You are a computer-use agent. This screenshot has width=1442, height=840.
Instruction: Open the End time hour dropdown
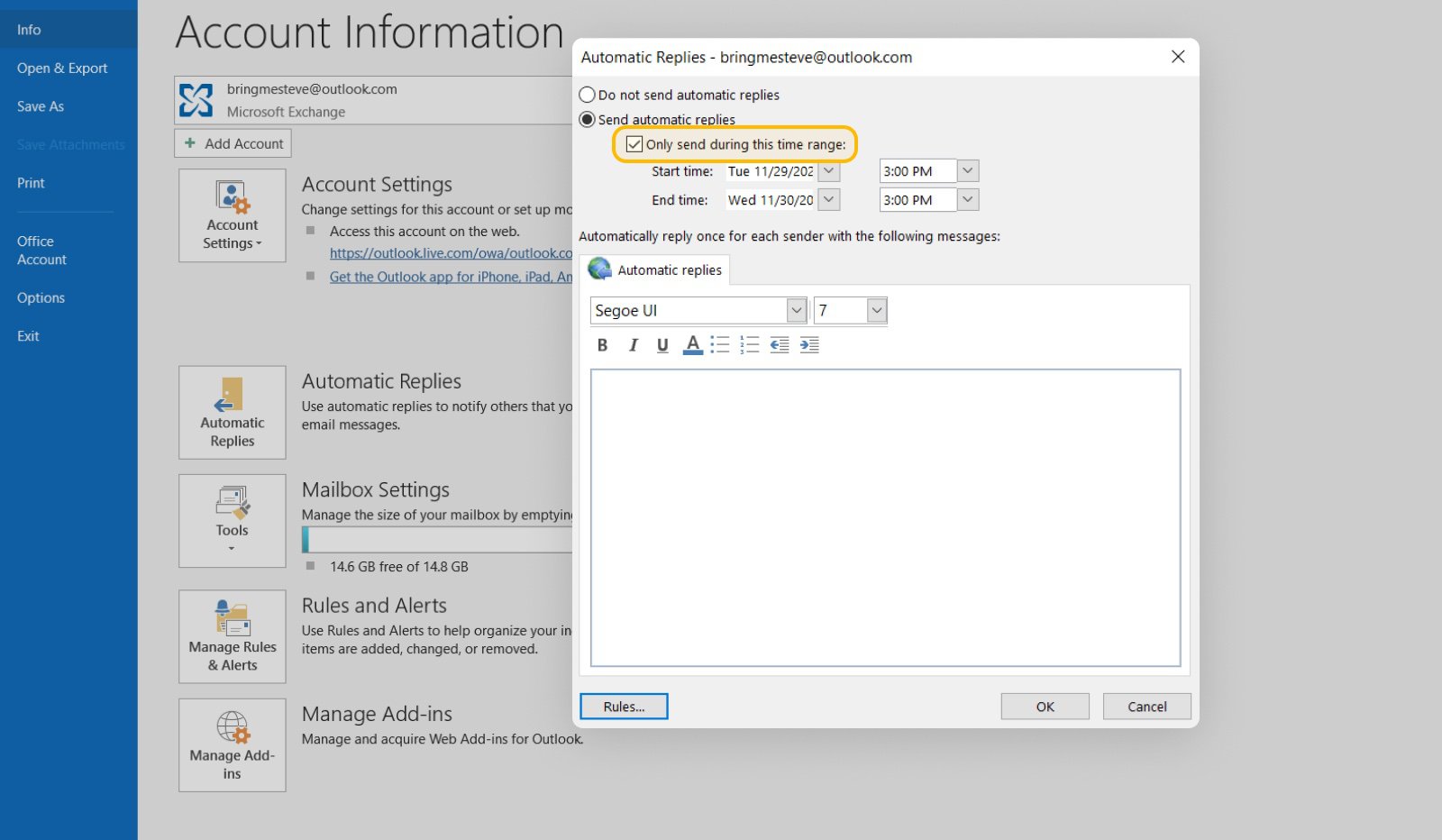tap(967, 199)
